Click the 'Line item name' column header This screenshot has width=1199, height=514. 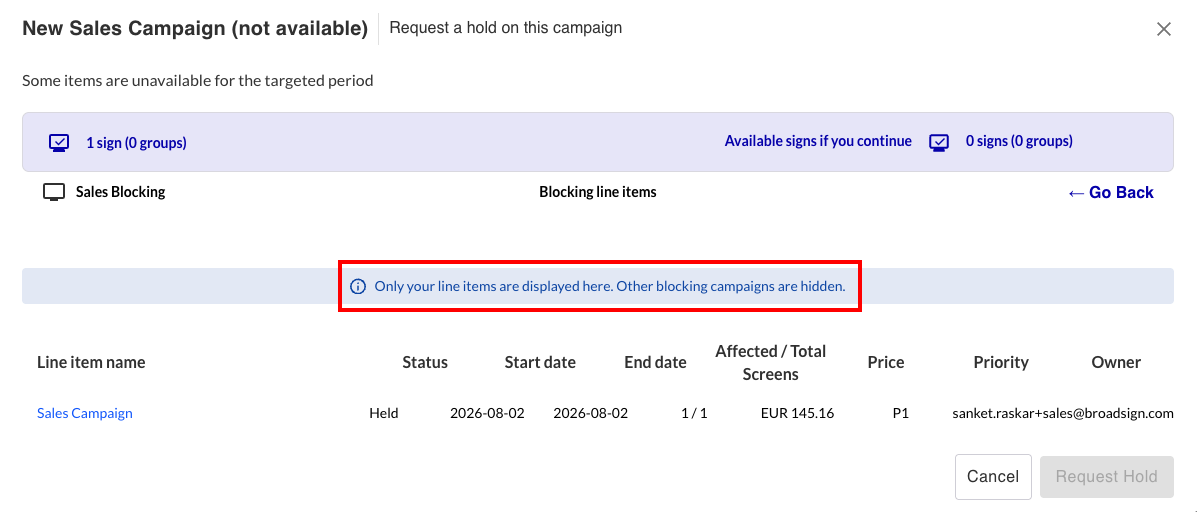coord(91,363)
